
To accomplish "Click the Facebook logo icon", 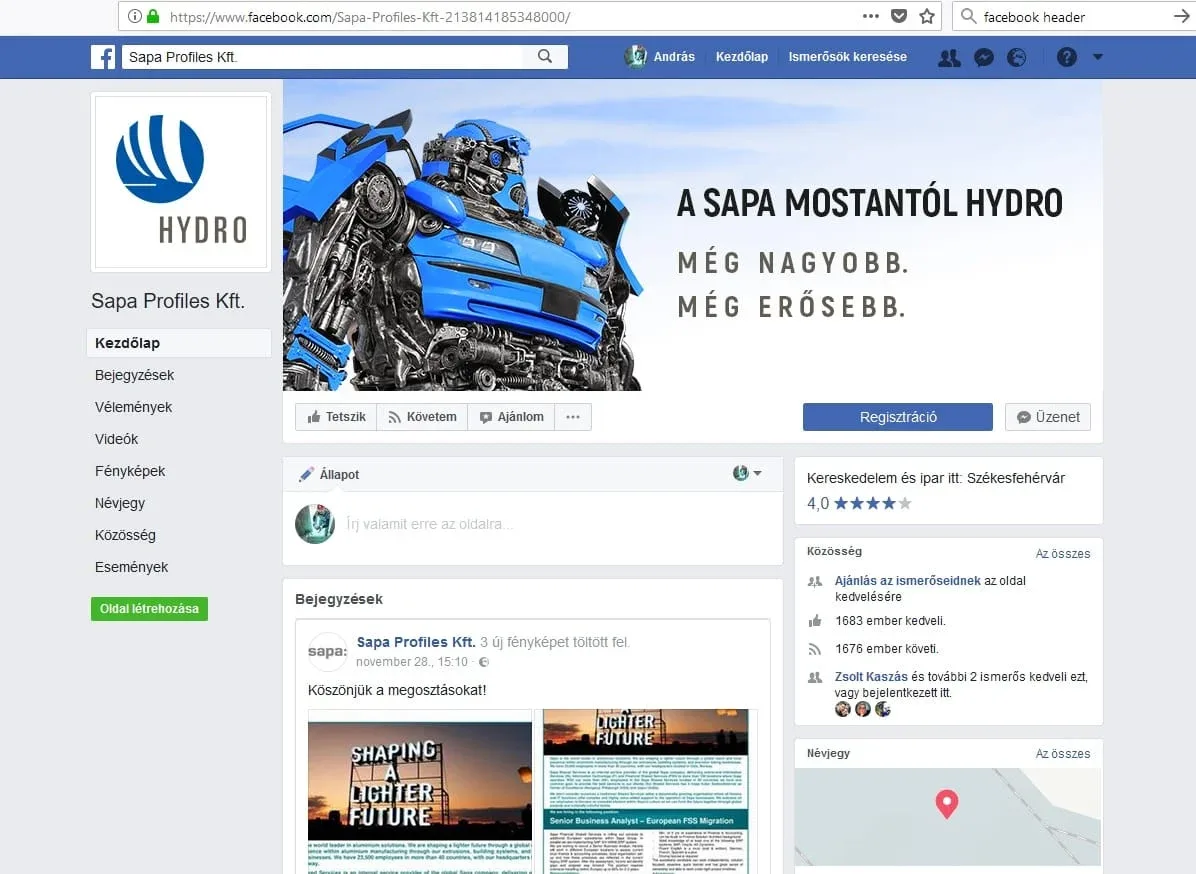I will point(103,56).
